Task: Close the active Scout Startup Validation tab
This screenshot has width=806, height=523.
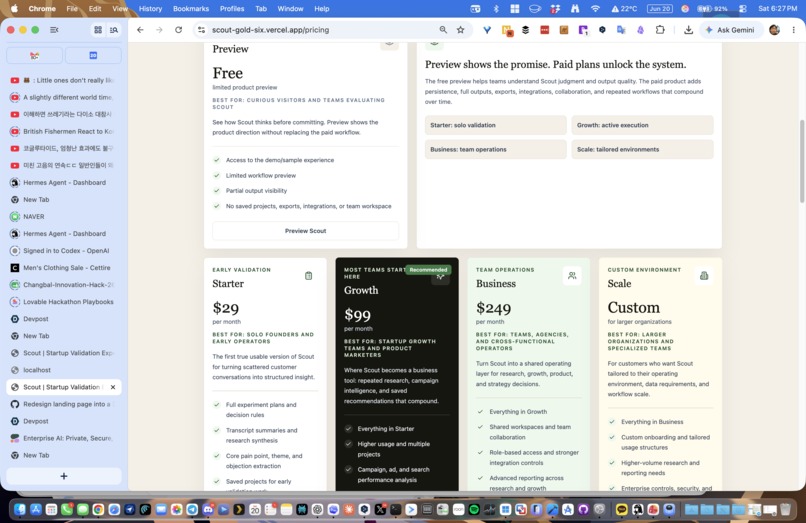Action: click(x=113, y=387)
